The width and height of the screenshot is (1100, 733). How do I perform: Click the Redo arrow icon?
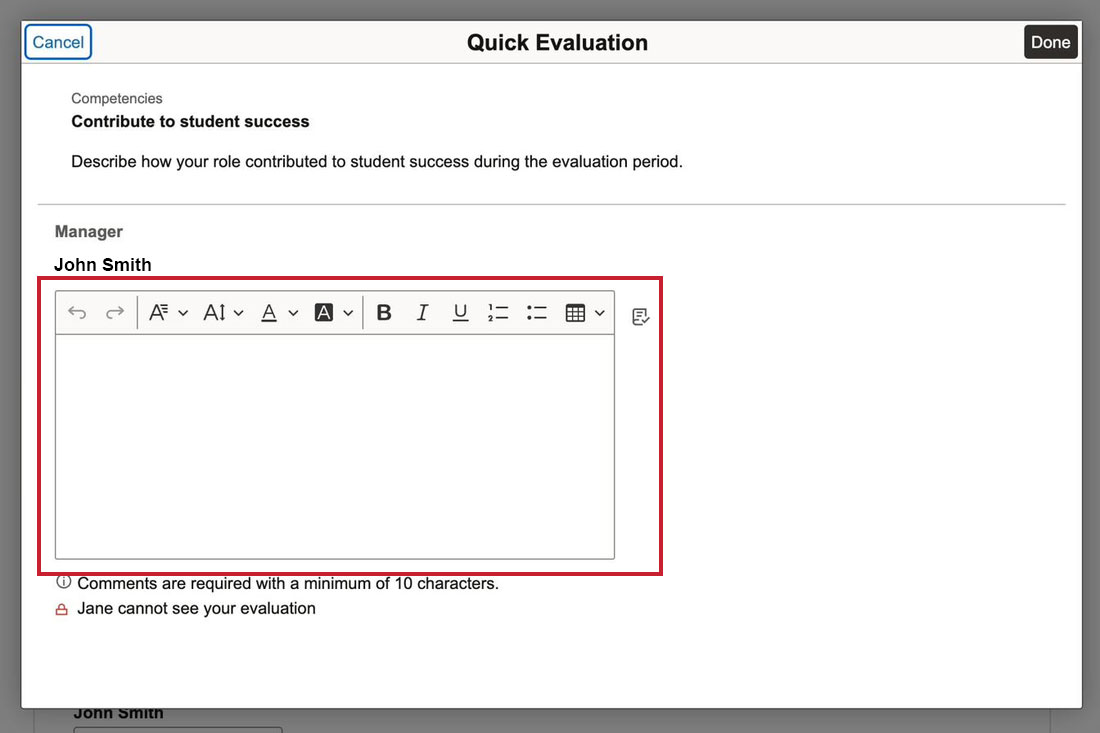coord(115,313)
